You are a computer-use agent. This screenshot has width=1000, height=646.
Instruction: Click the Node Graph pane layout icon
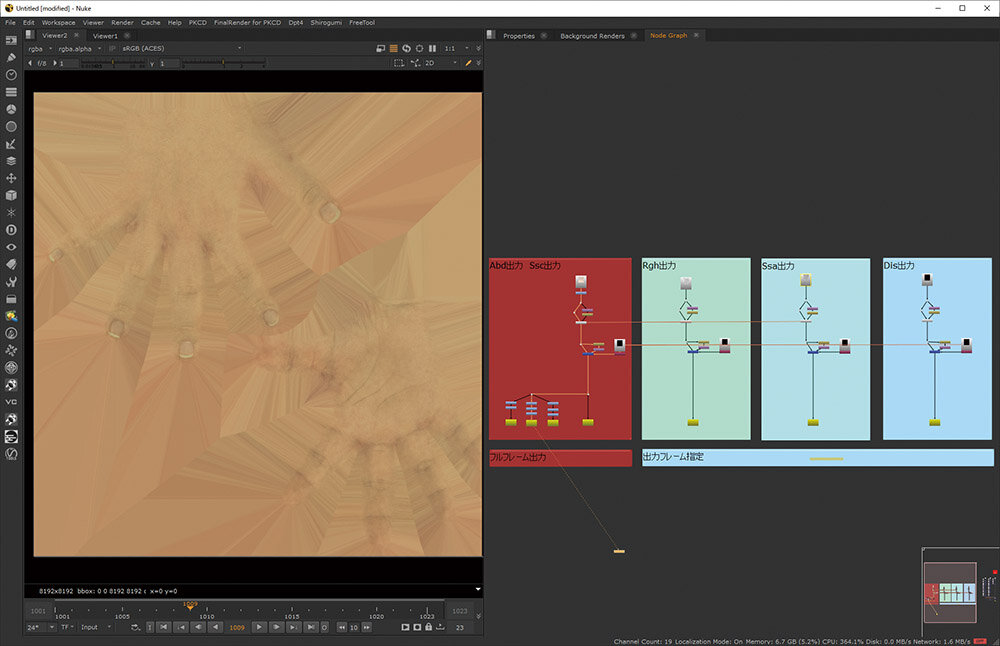click(x=490, y=35)
